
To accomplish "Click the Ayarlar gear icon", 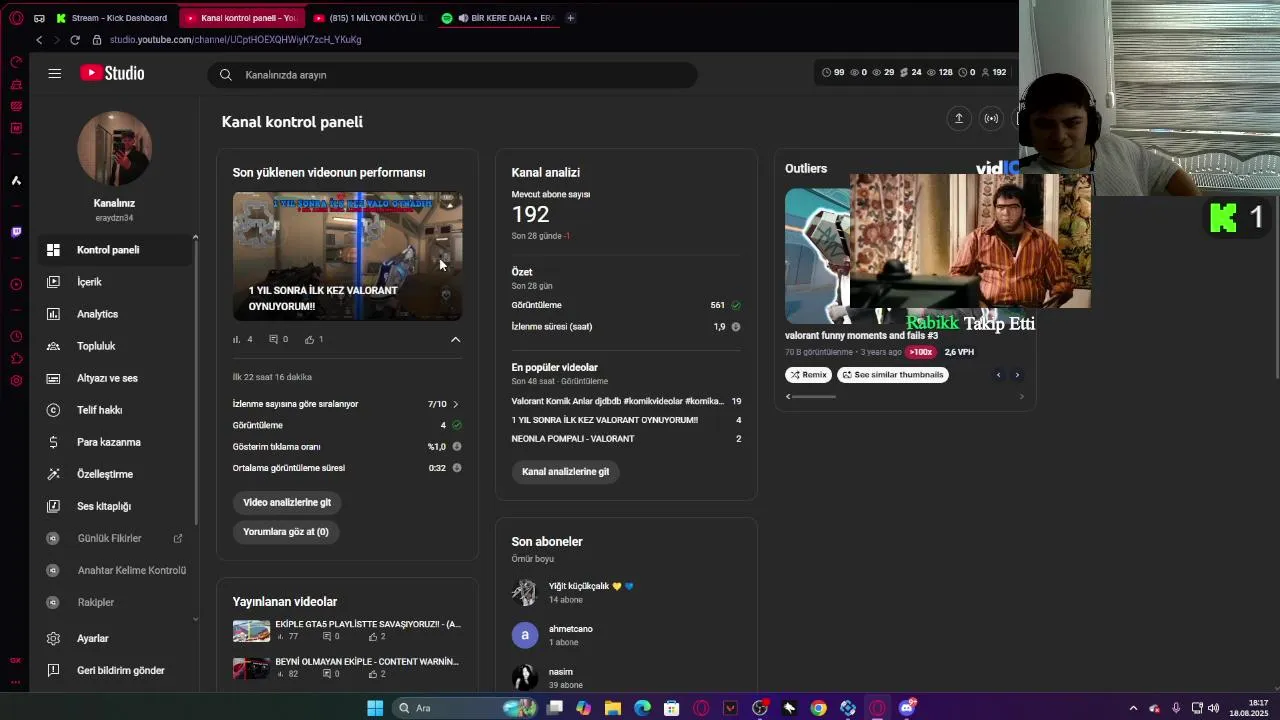I will pyautogui.click(x=54, y=638).
